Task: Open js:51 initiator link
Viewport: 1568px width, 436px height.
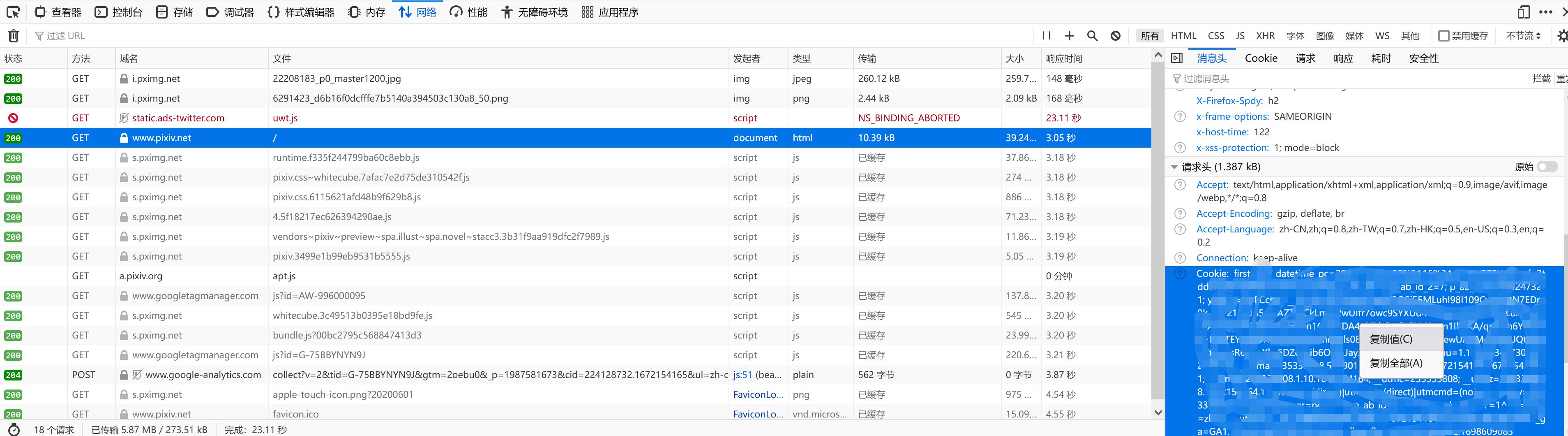Action: coord(742,375)
